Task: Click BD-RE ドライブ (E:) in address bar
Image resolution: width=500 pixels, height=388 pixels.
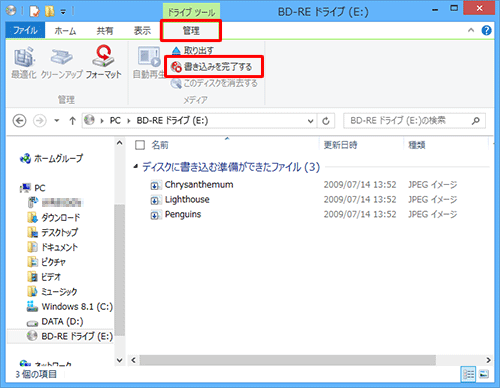Action: coord(172,121)
